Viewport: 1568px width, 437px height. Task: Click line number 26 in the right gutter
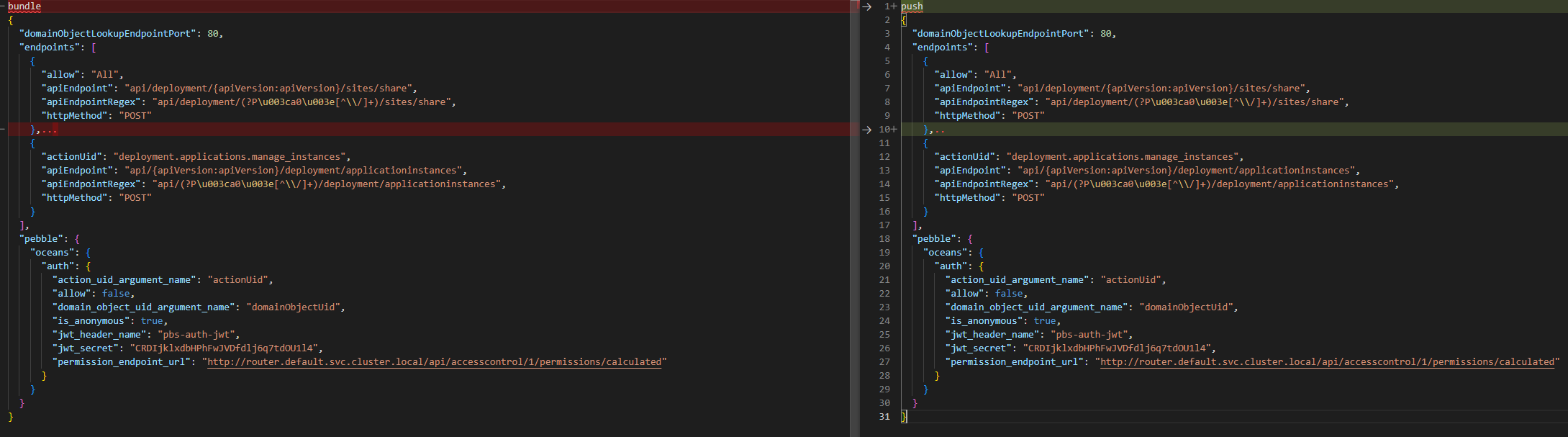[x=884, y=348]
